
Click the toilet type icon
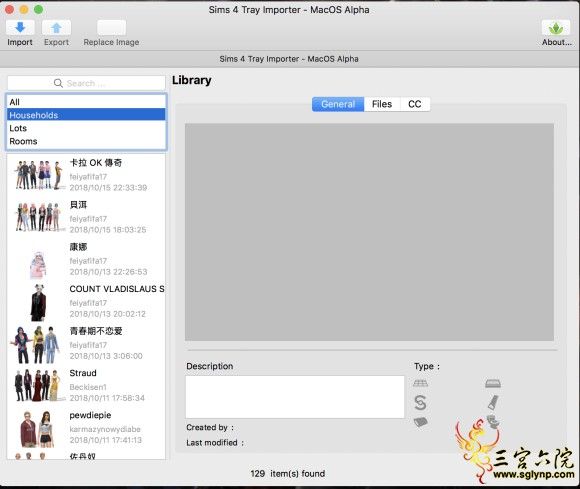[493, 422]
